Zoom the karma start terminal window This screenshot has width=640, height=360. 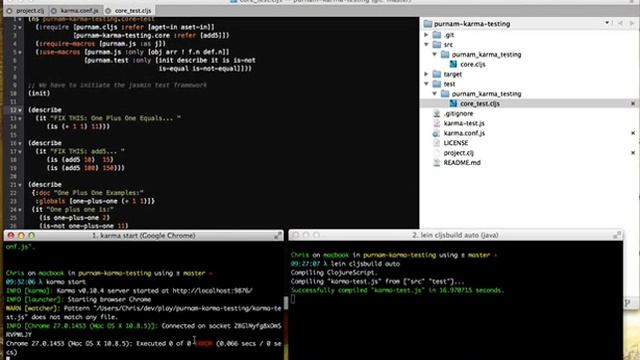(31, 236)
